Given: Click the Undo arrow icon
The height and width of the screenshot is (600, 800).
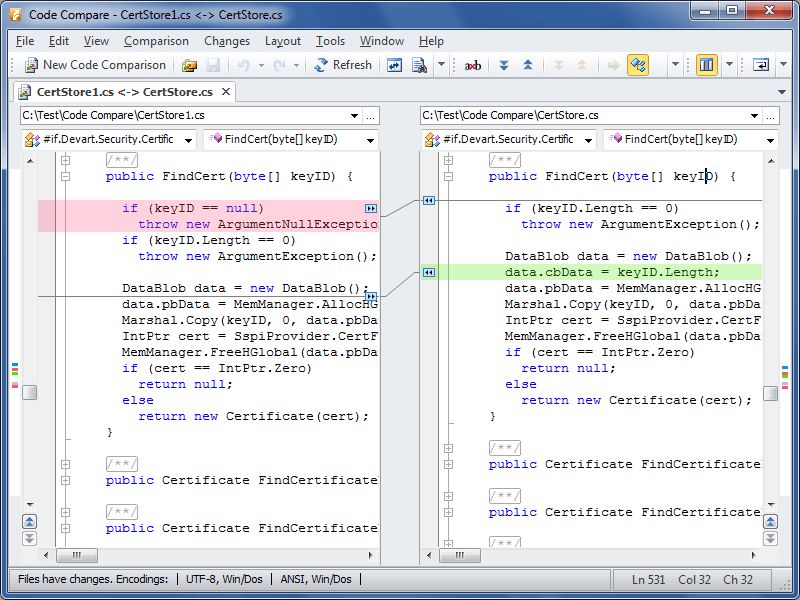Looking at the screenshot, I should coord(243,65).
